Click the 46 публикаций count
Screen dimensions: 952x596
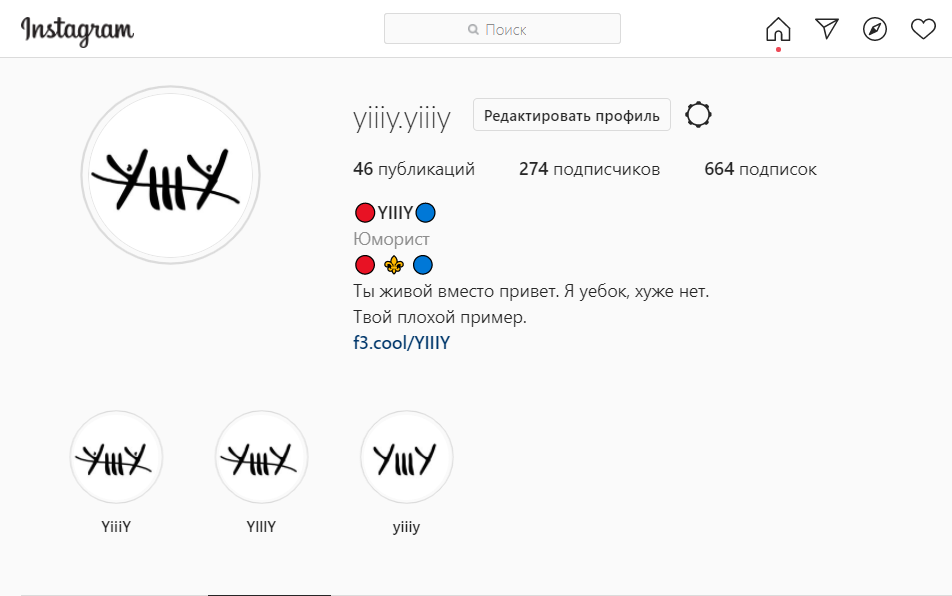click(414, 169)
